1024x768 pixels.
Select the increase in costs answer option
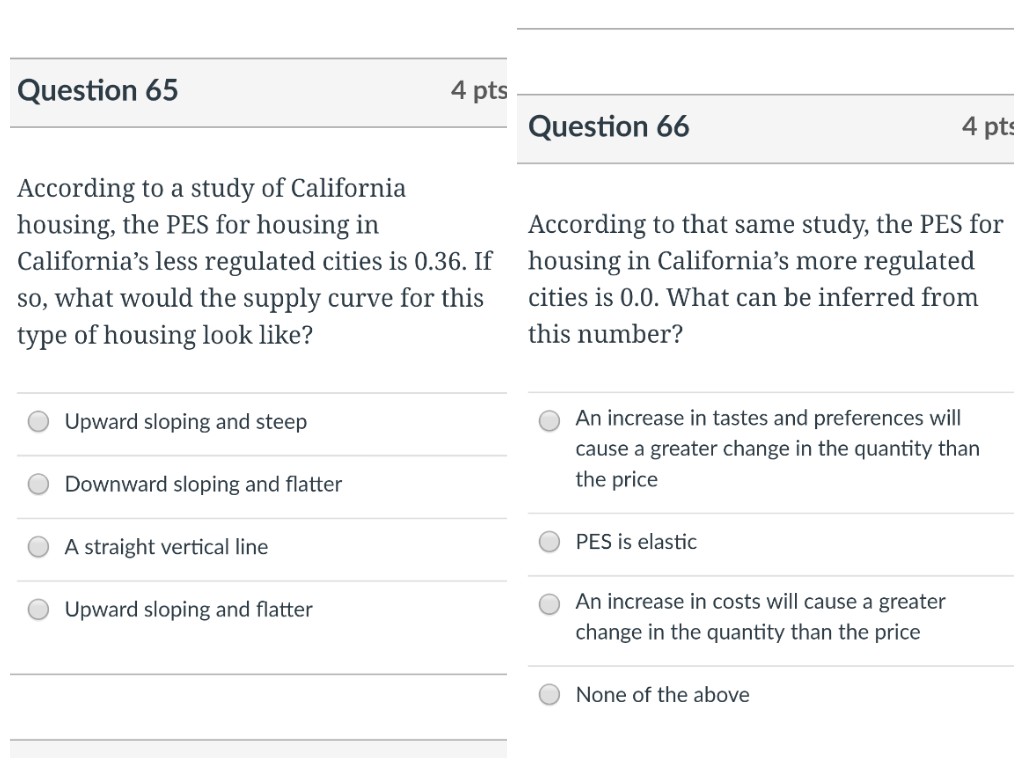pos(549,604)
